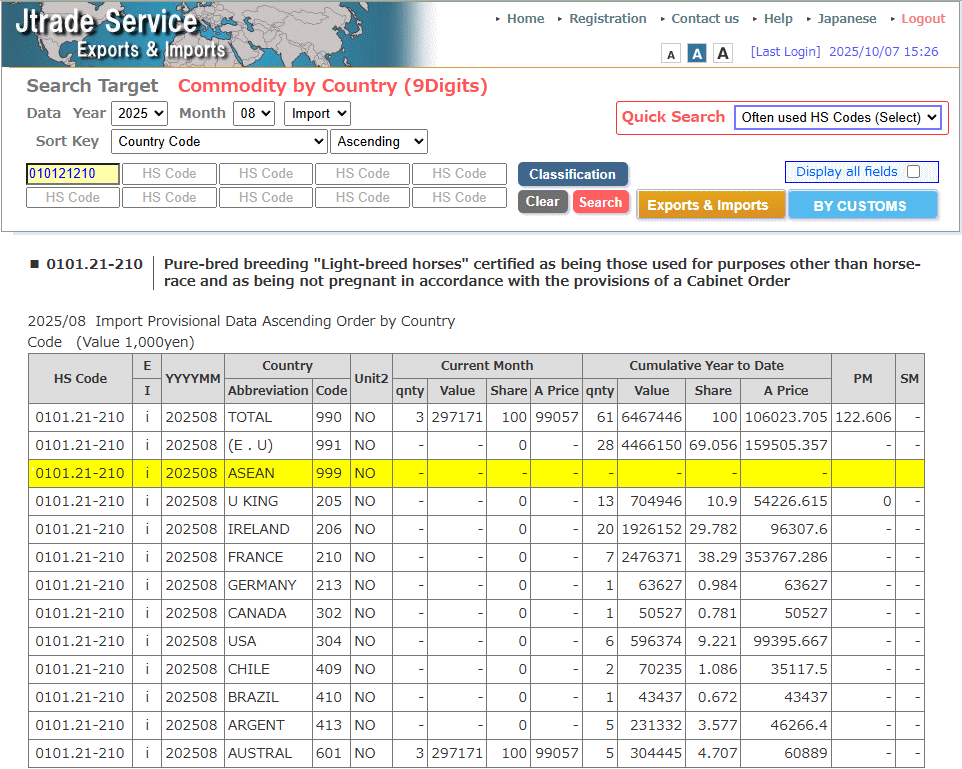The height and width of the screenshot is (769, 962).
Task: Go to the Home menu link
Action: pyautogui.click(x=525, y=19)
